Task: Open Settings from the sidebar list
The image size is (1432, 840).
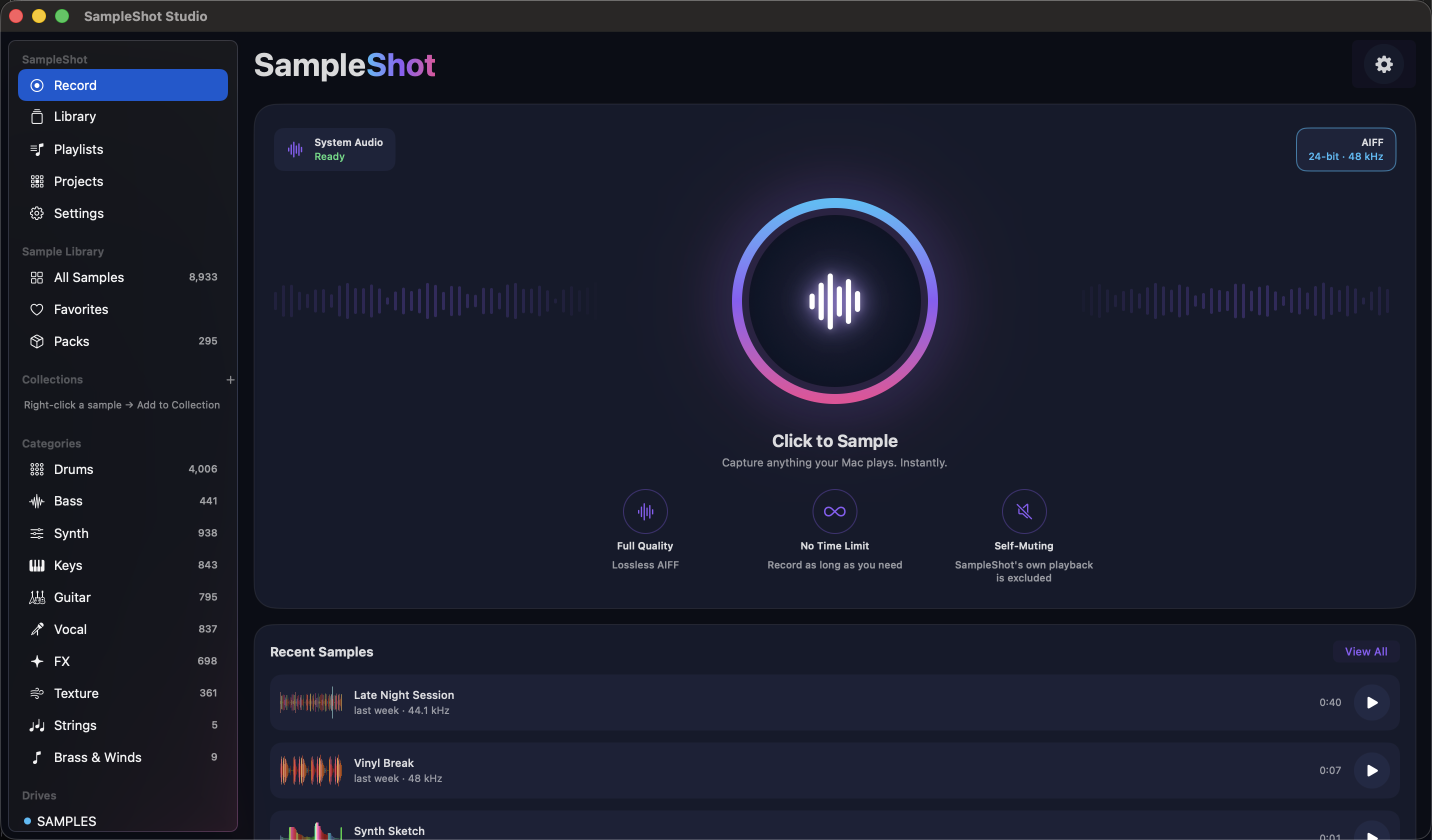Action: click(122, 213)
